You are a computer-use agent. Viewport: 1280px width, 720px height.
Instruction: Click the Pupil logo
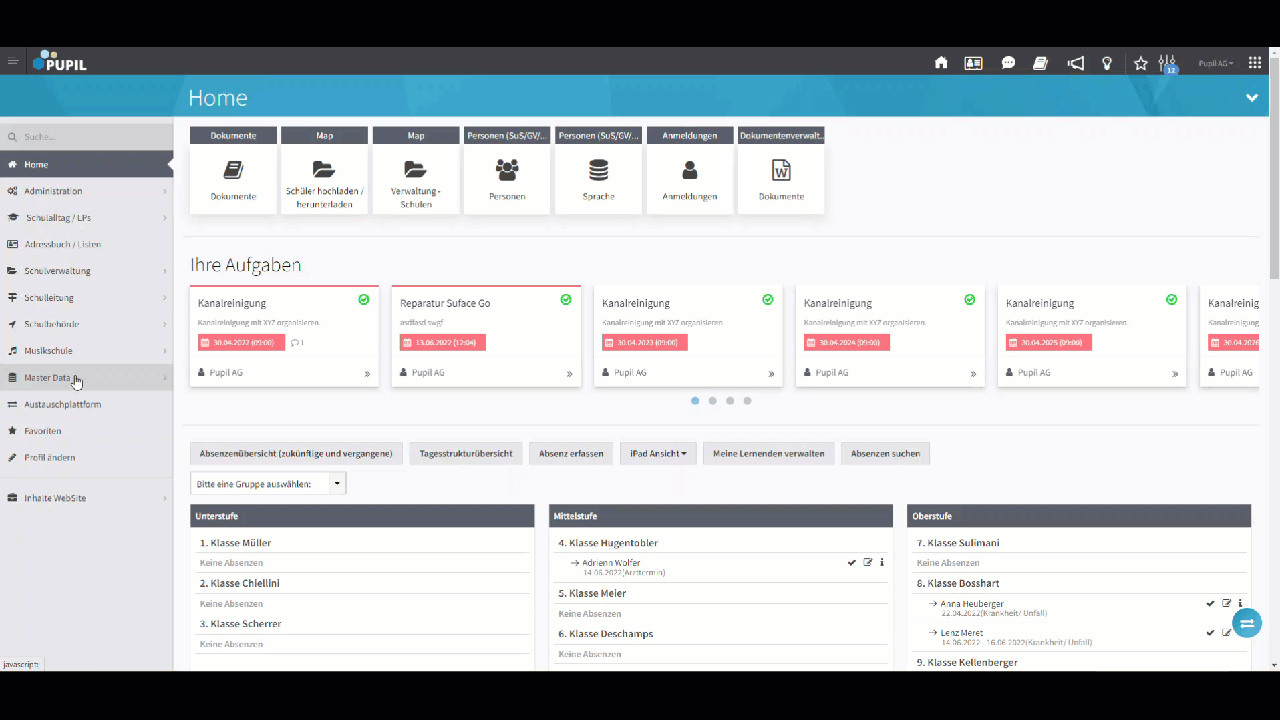[60, 62]
